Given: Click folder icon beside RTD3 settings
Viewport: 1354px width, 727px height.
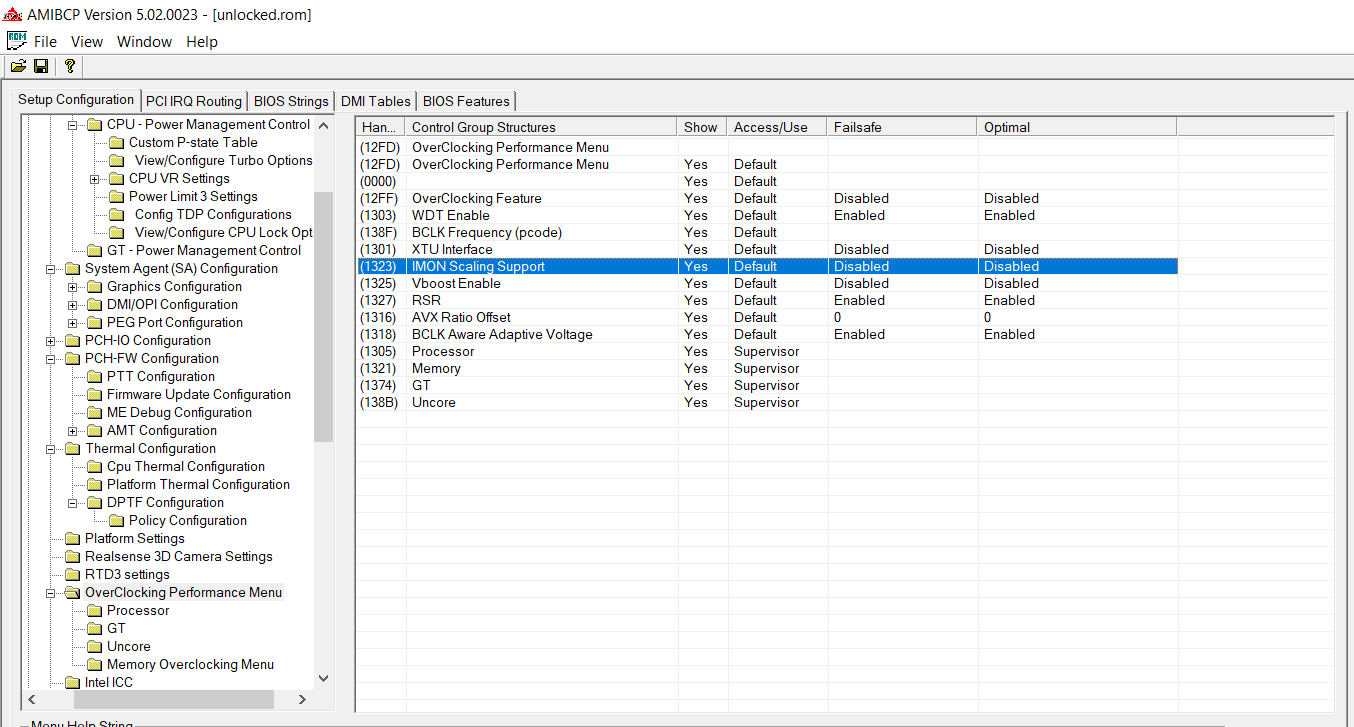Looking at the screenshot, I should 72,574.
